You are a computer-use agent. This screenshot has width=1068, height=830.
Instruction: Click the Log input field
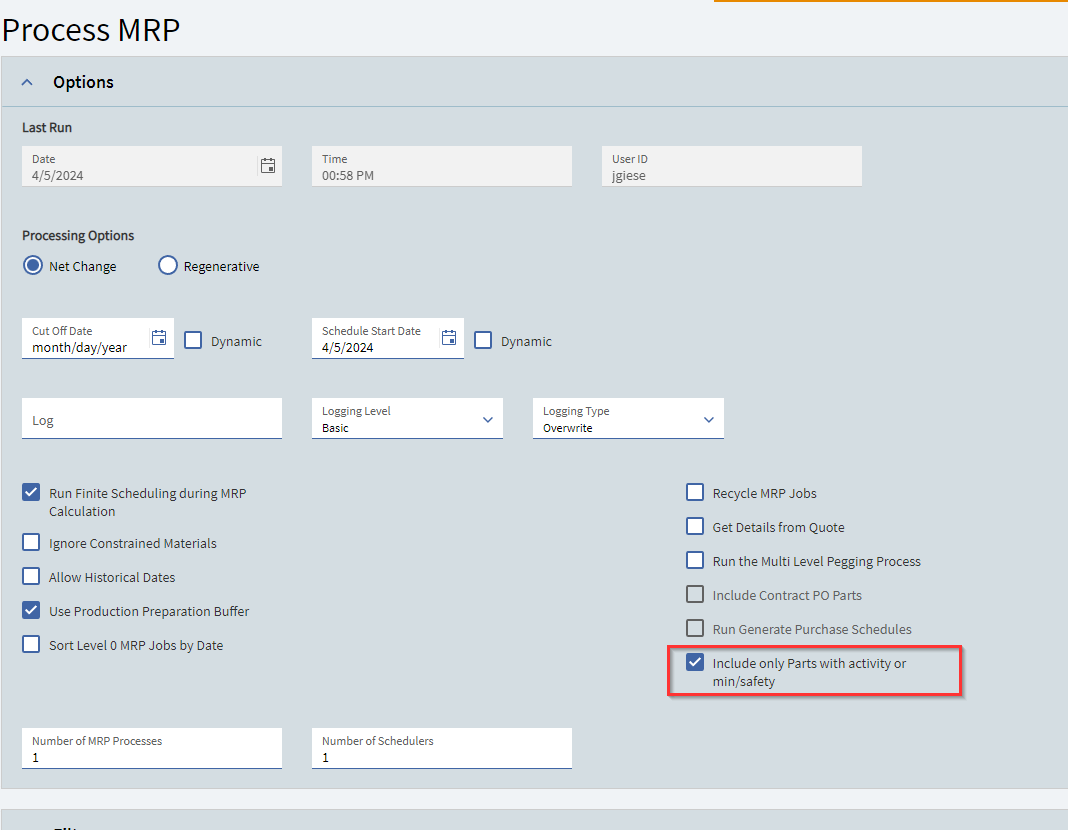click(x=152, y=419)
